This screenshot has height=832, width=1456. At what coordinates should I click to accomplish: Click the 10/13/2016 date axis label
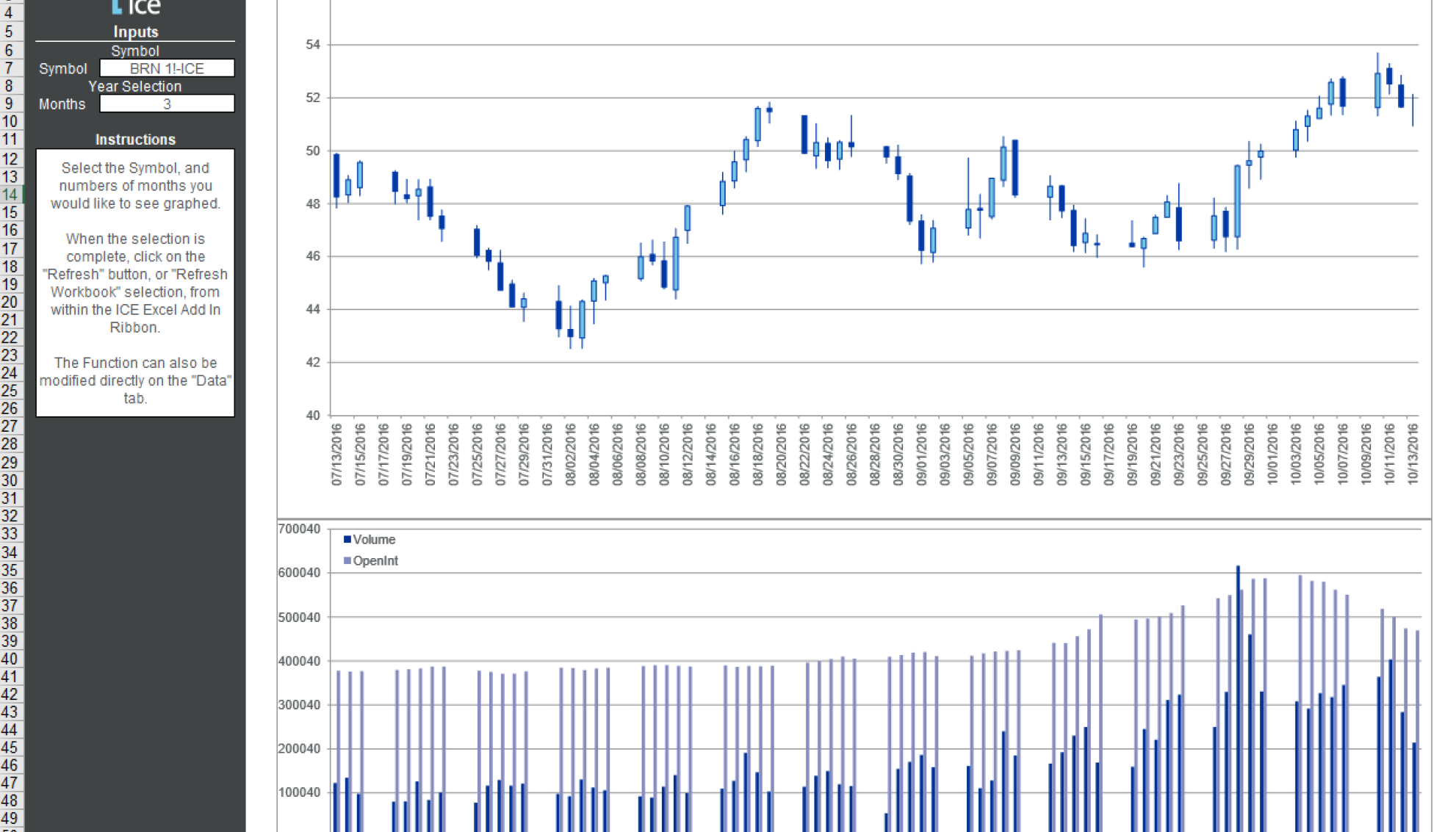pyautogui.click(x=1413, y=454)
